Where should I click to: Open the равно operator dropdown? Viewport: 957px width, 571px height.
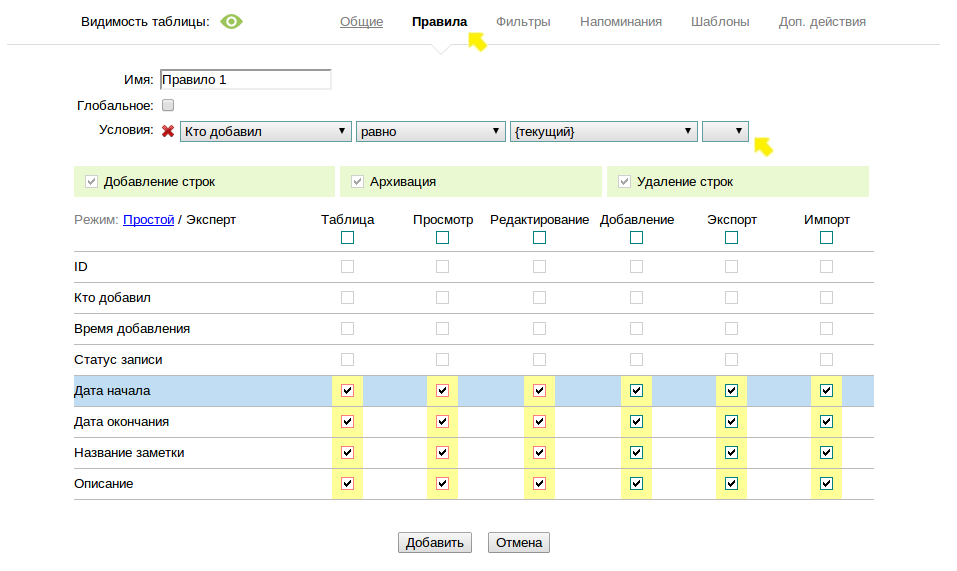tap(430, 131)
